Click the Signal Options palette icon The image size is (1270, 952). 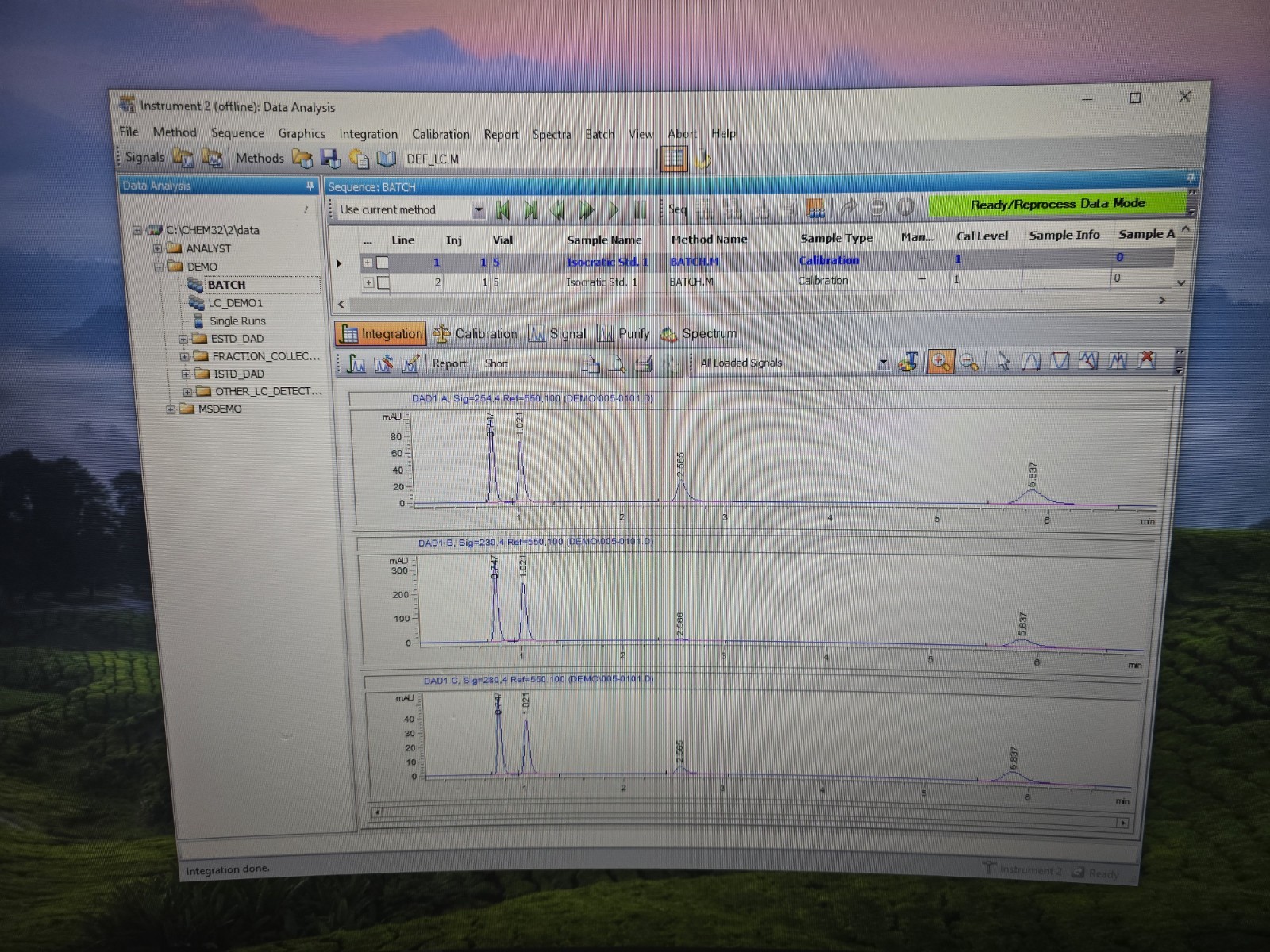[x=908, y=363]
